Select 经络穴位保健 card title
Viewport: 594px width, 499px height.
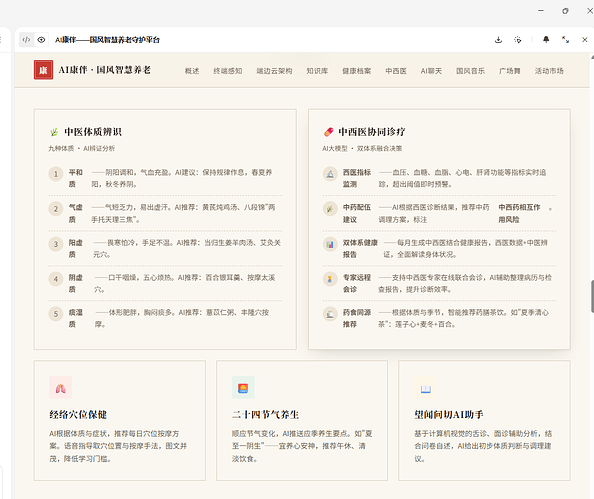tap(78, 415)
